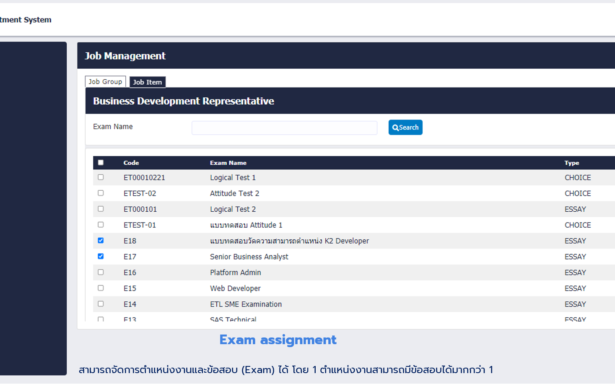Click the Type column header
This screenshot has height=384, width=615.
click(x=571, y=163)
